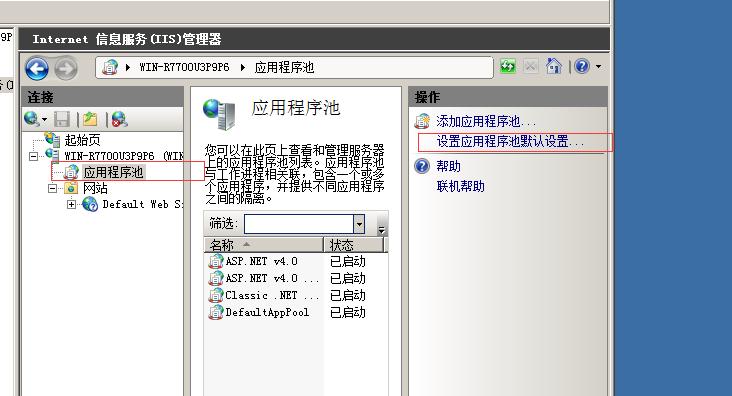This screenshot has width=732, height=396.
Task: Click the 应用程序池 tree node icon
Action: 71,172
